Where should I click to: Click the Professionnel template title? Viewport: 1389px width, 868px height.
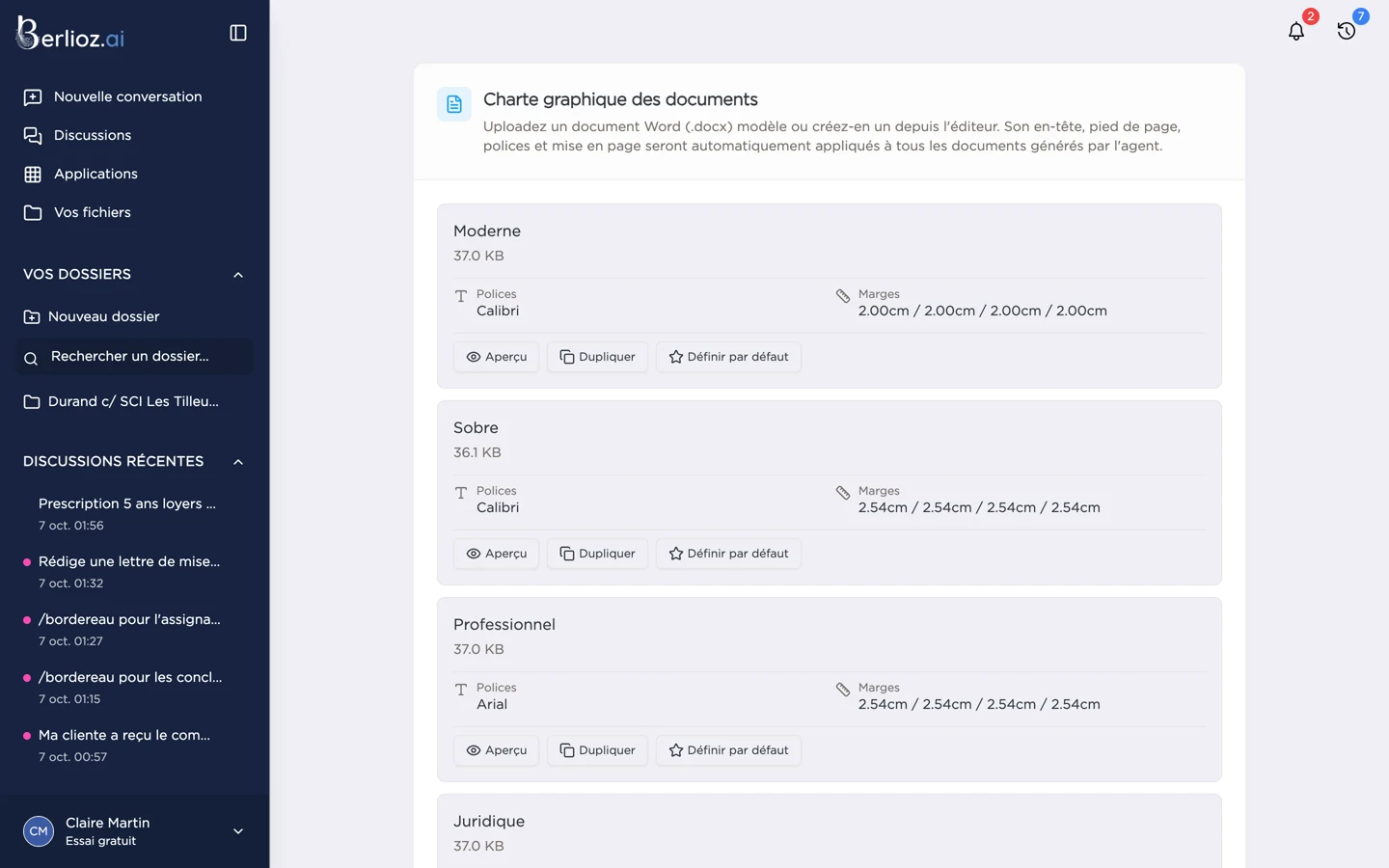504,625
